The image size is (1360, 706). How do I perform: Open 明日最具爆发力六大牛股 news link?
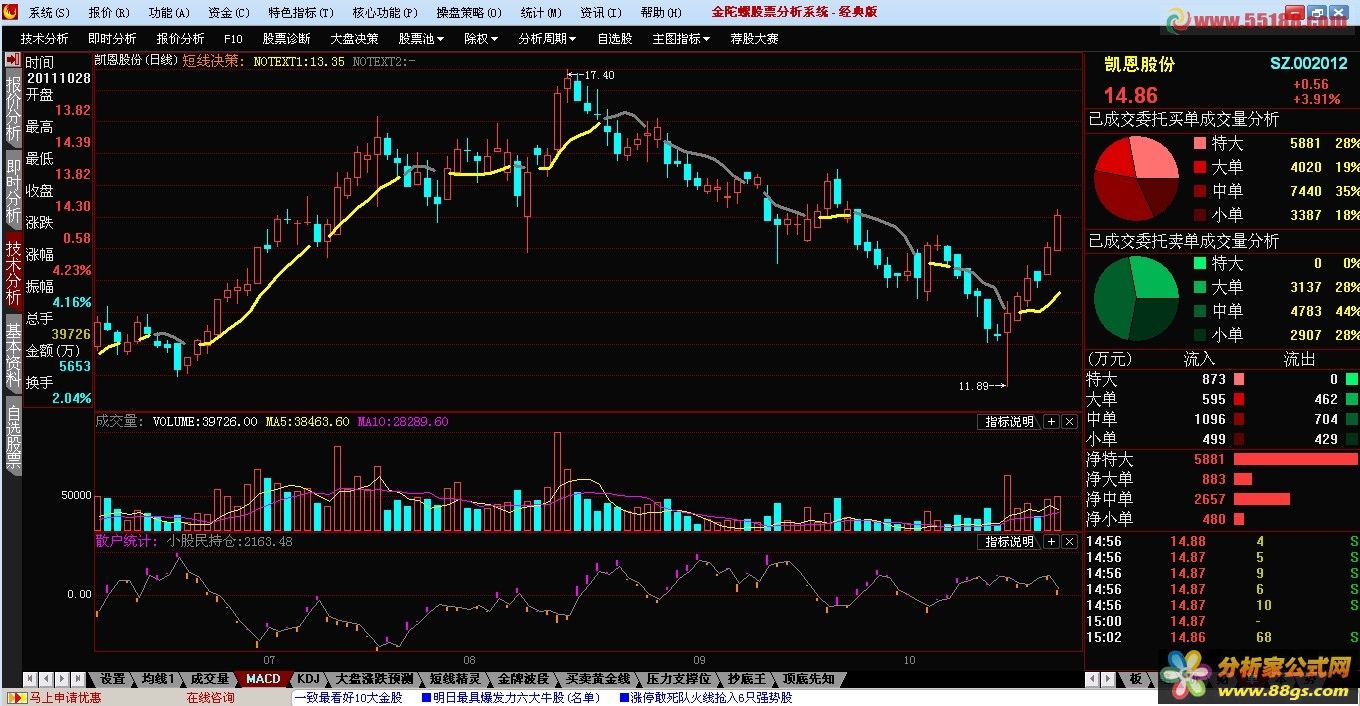coord(515,698)
